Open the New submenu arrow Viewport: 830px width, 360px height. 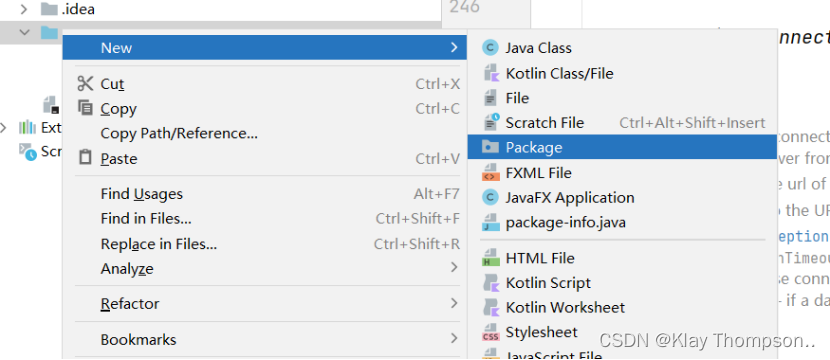(x=454, y=48)
